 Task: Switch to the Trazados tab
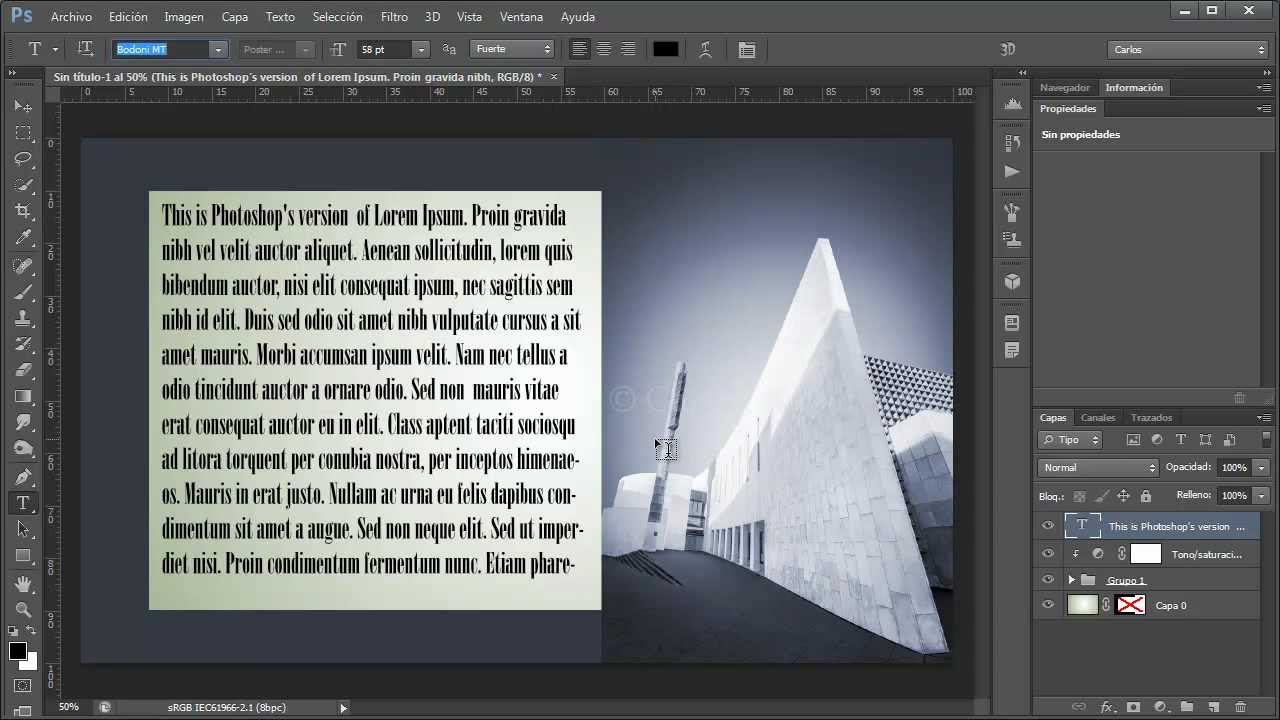coord(1151,418)
